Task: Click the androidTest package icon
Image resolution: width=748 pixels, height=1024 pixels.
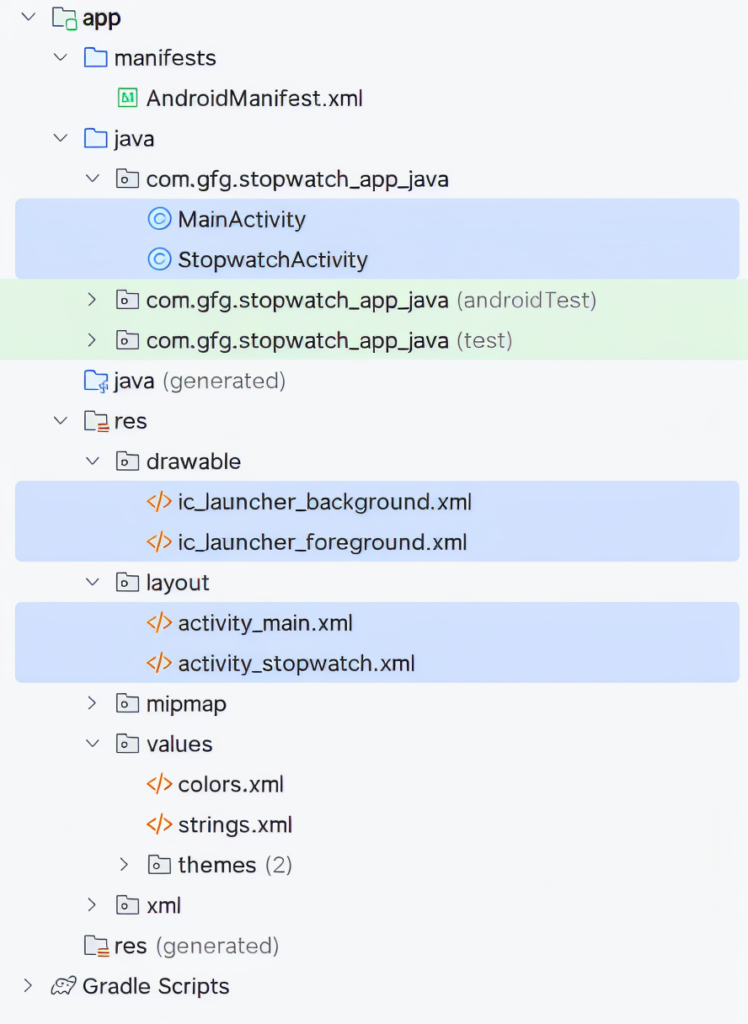Action: (x=127, y=300)
